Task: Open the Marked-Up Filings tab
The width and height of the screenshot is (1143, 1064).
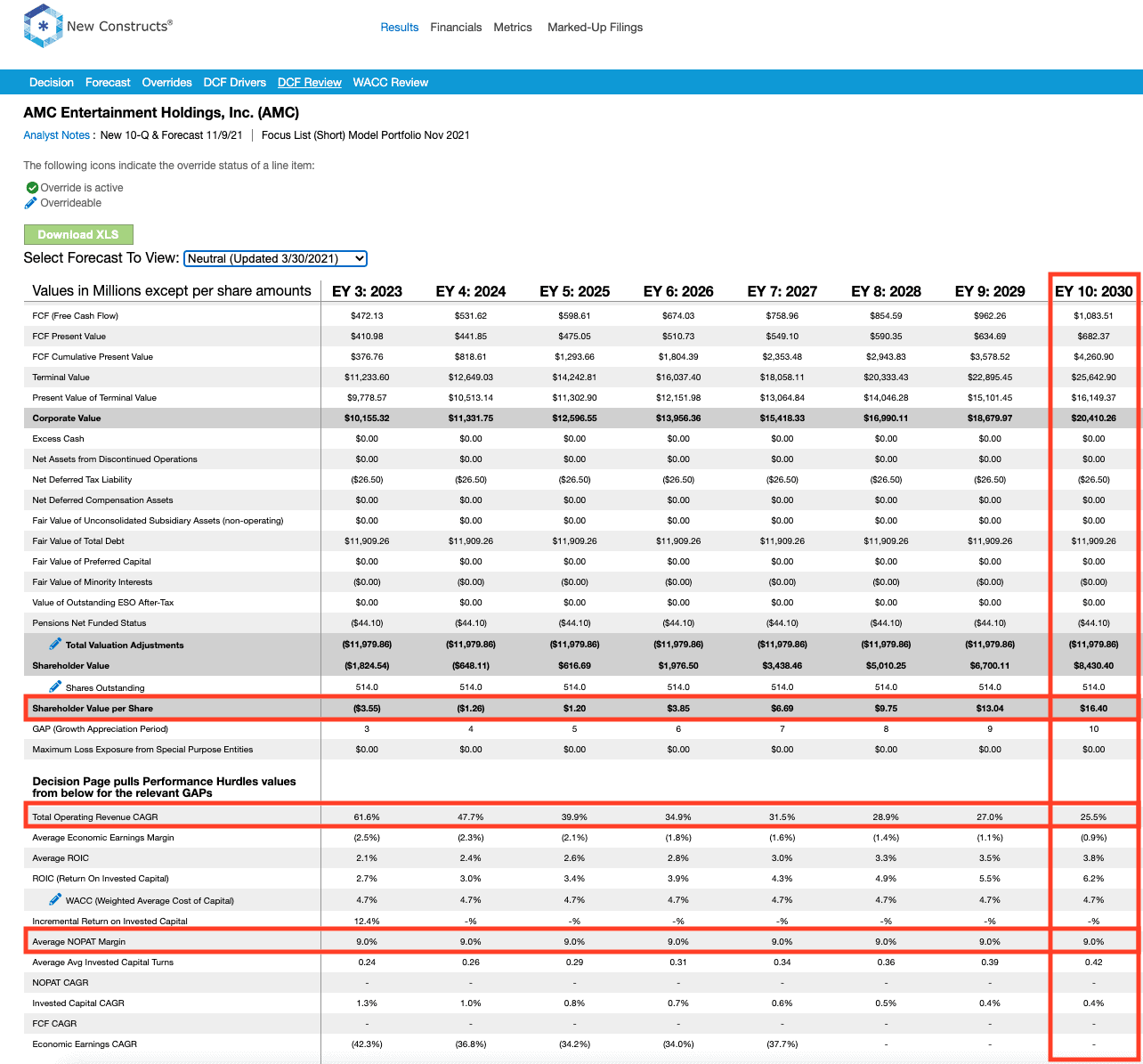Action: [596, 28]
